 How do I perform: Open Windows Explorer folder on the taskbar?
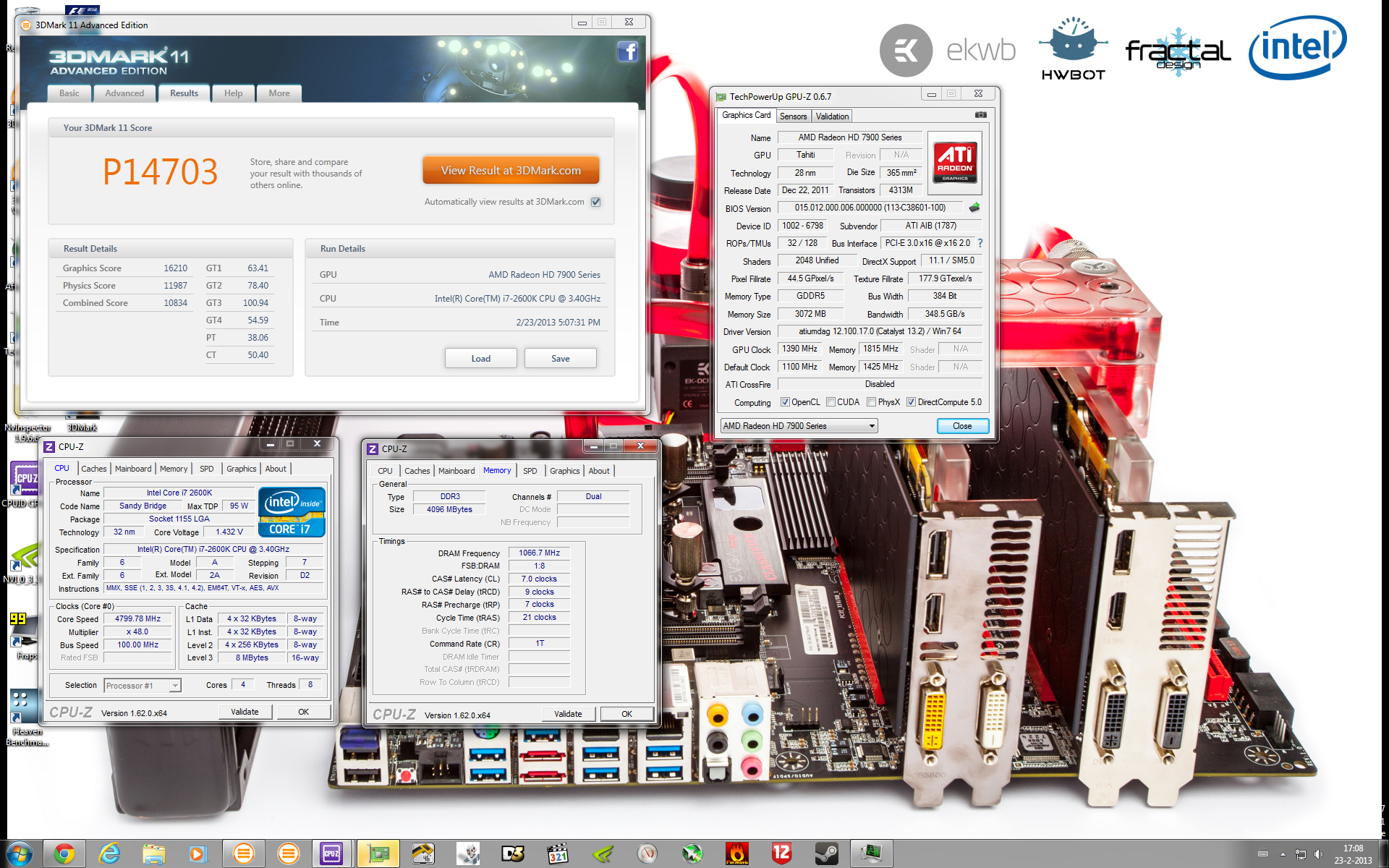[x=154, y=854]
